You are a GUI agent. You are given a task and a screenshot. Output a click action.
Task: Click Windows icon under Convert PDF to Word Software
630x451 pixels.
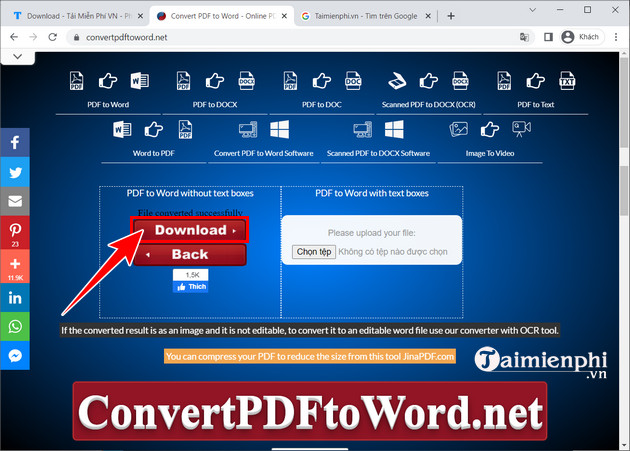tap(280, 129)
